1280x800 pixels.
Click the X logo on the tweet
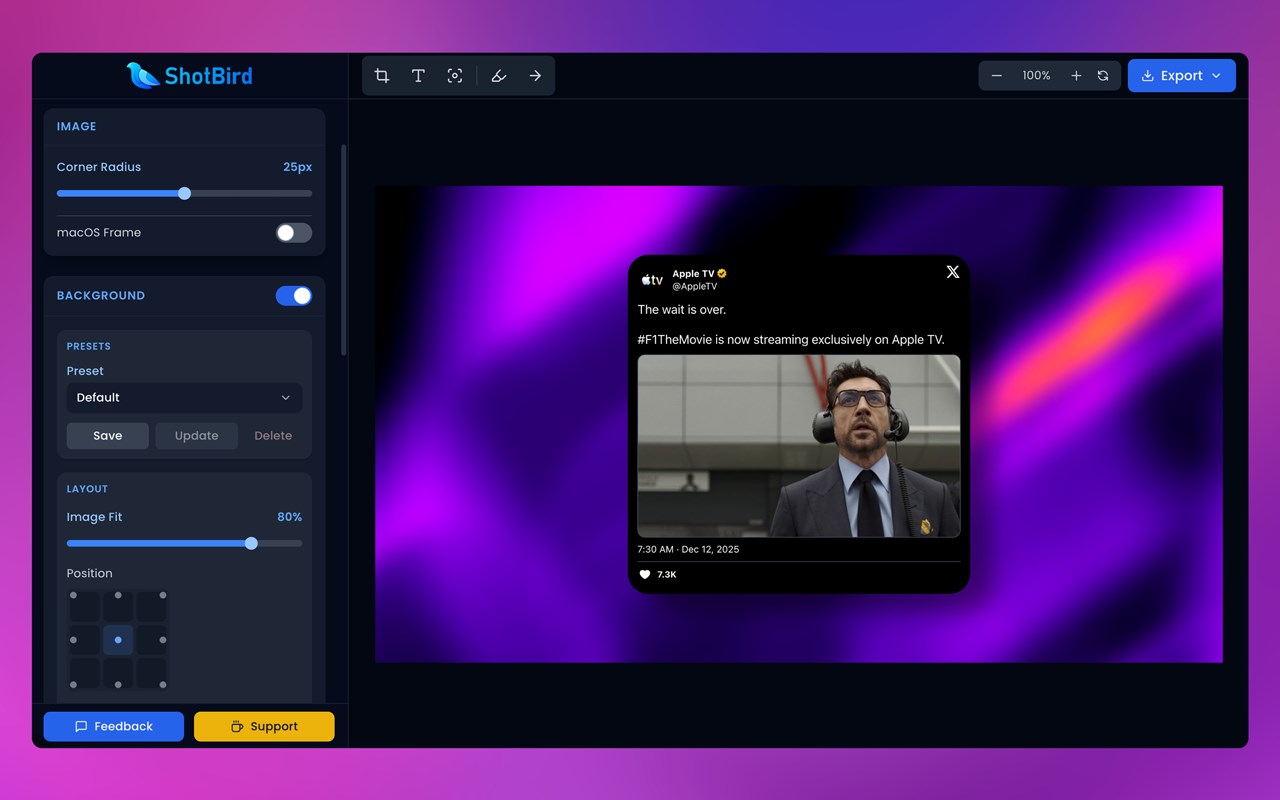(953, 272)
